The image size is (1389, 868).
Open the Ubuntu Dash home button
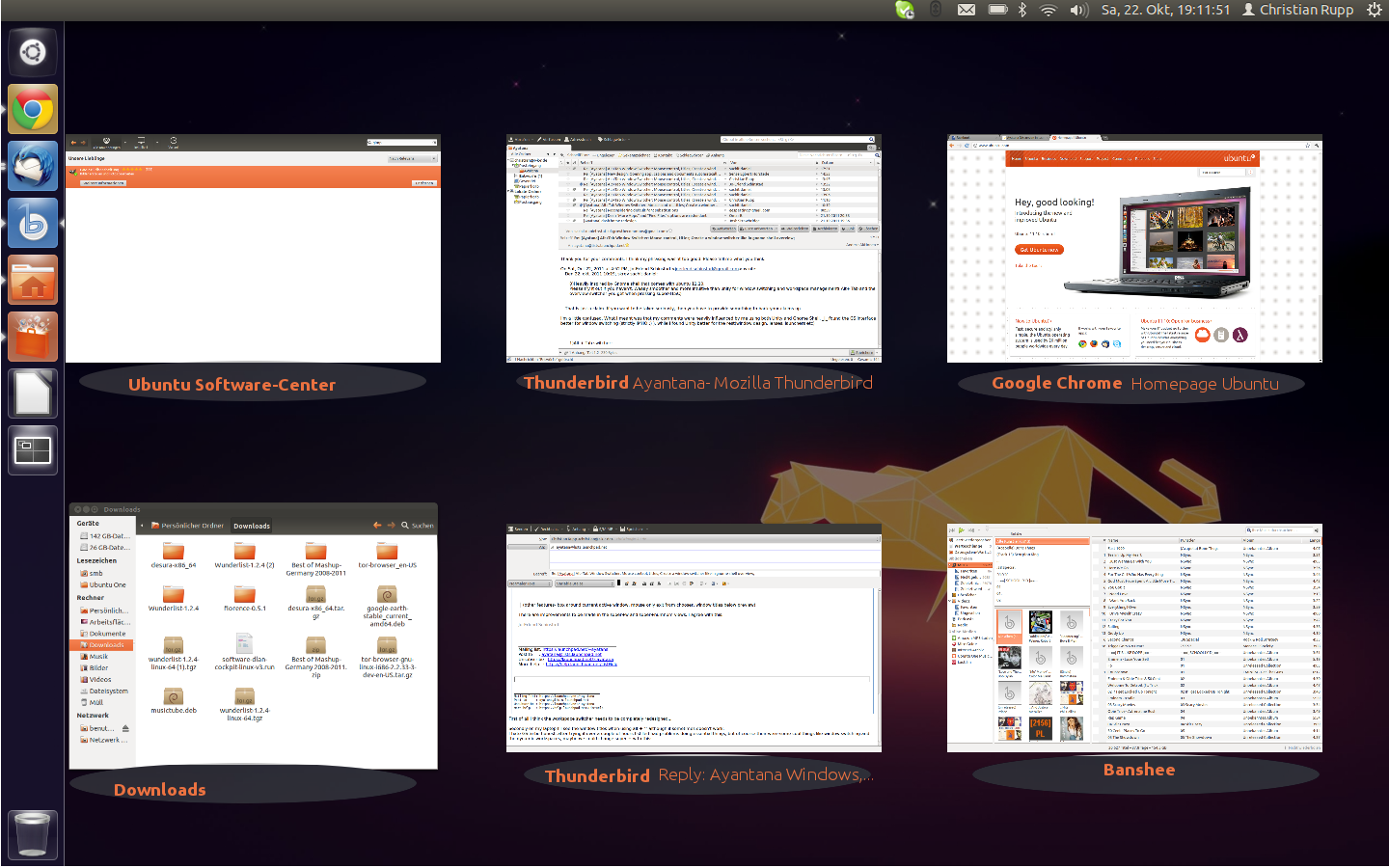pyautogui.click(x=33, y=52)
